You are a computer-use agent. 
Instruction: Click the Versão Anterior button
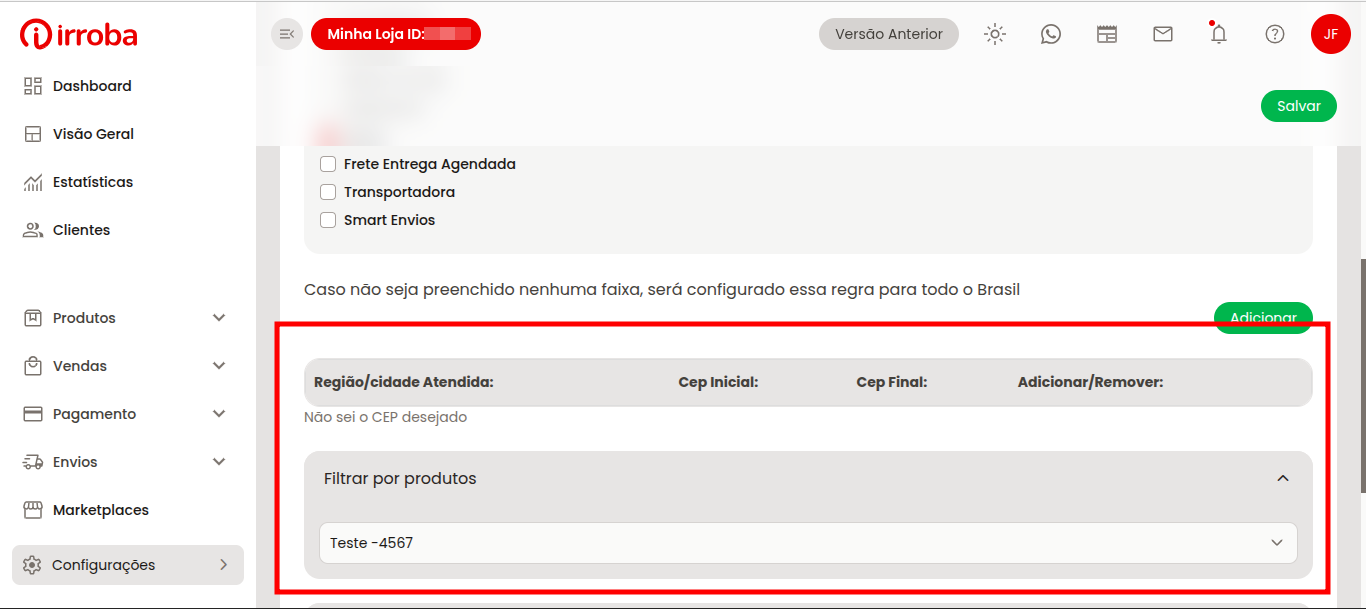[x=888, y=34]
